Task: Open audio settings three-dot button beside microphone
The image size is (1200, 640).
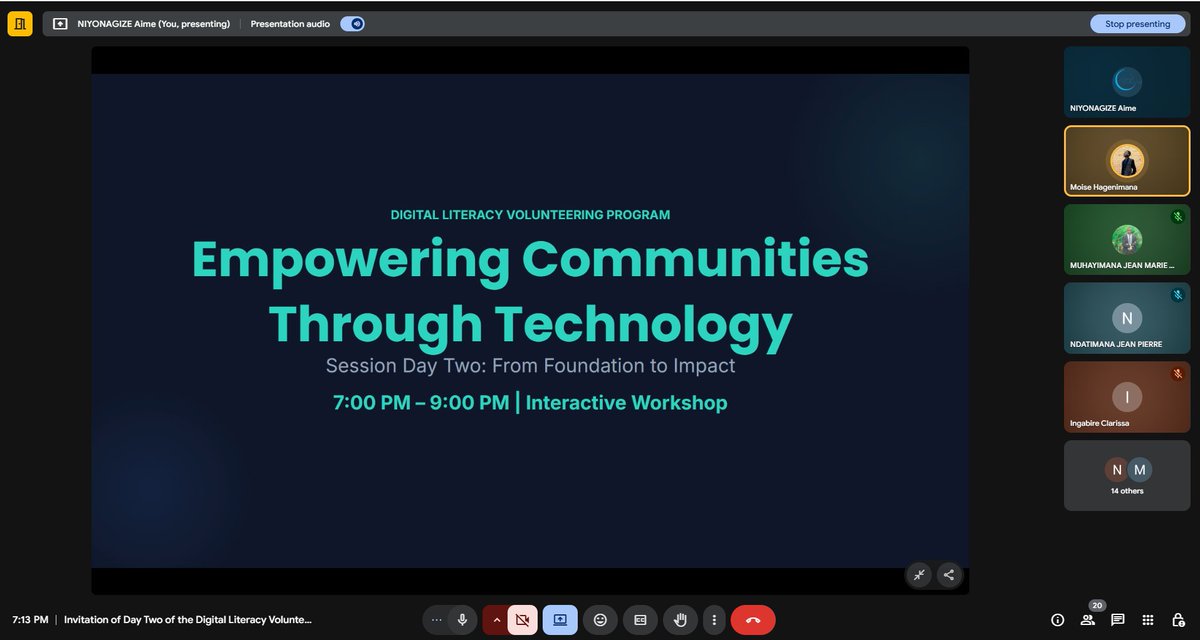Action: (x=436, y=620)
